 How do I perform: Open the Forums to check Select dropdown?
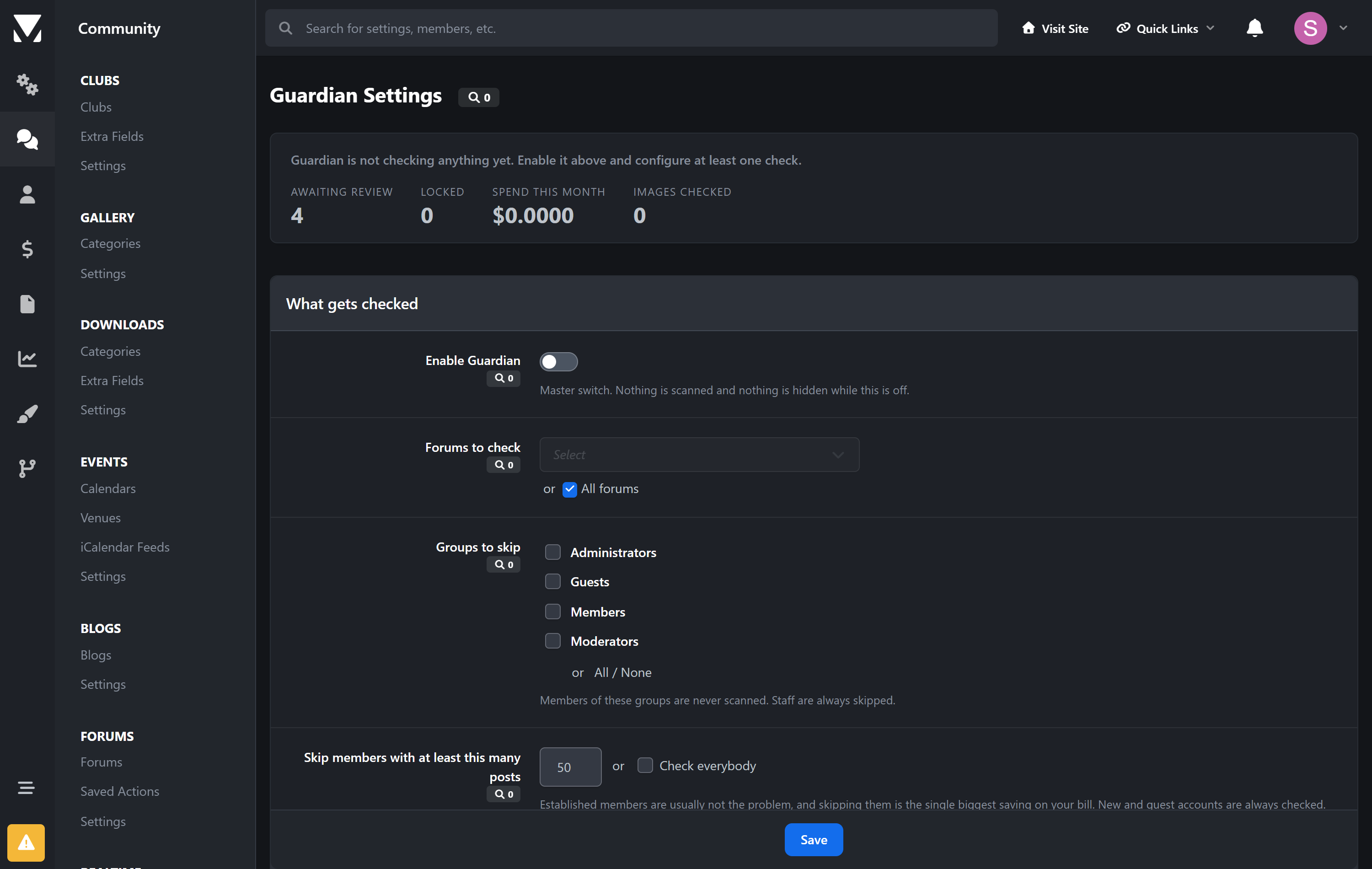[699, 455]
